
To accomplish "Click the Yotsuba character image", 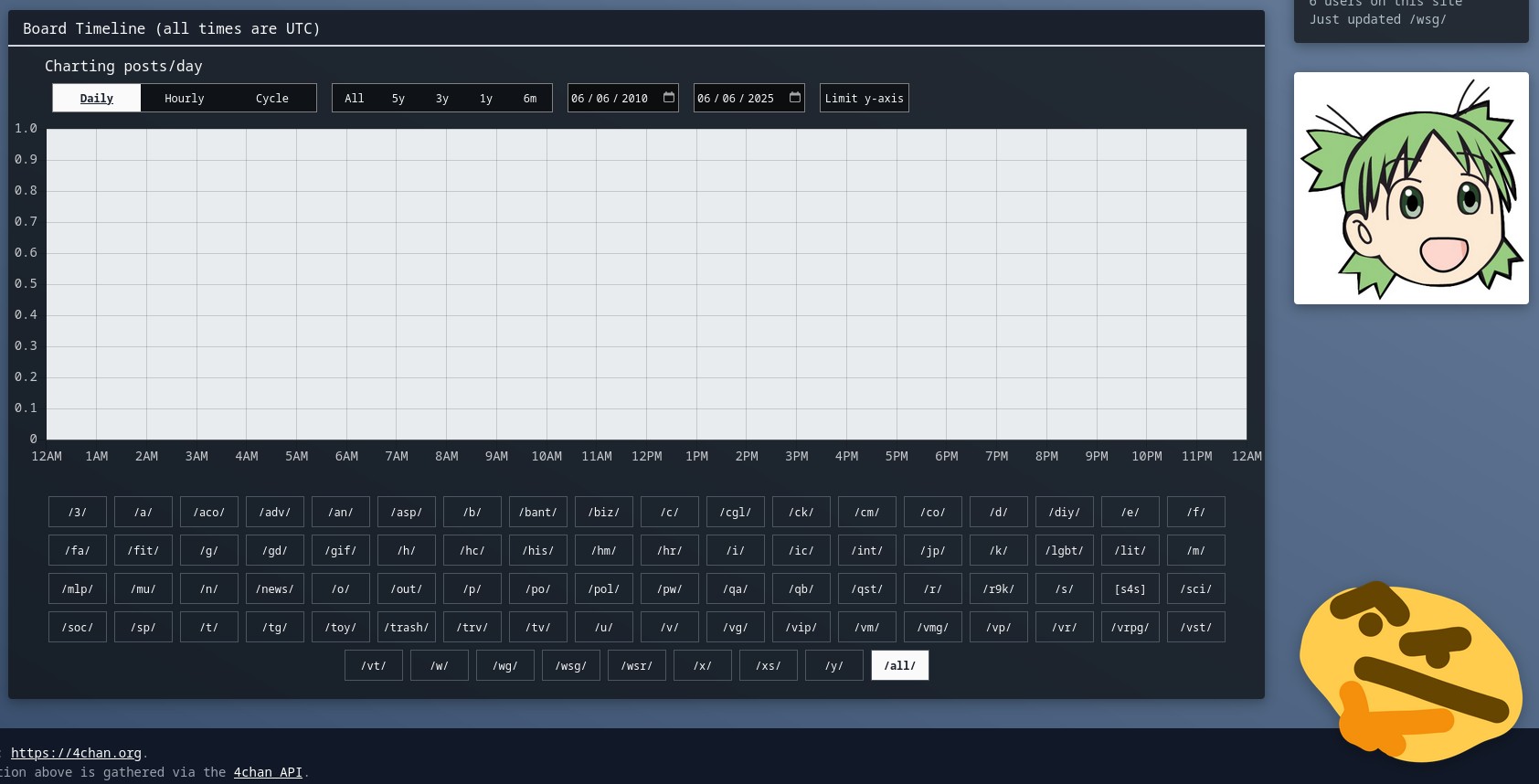I will click(x=1411, y=188).
